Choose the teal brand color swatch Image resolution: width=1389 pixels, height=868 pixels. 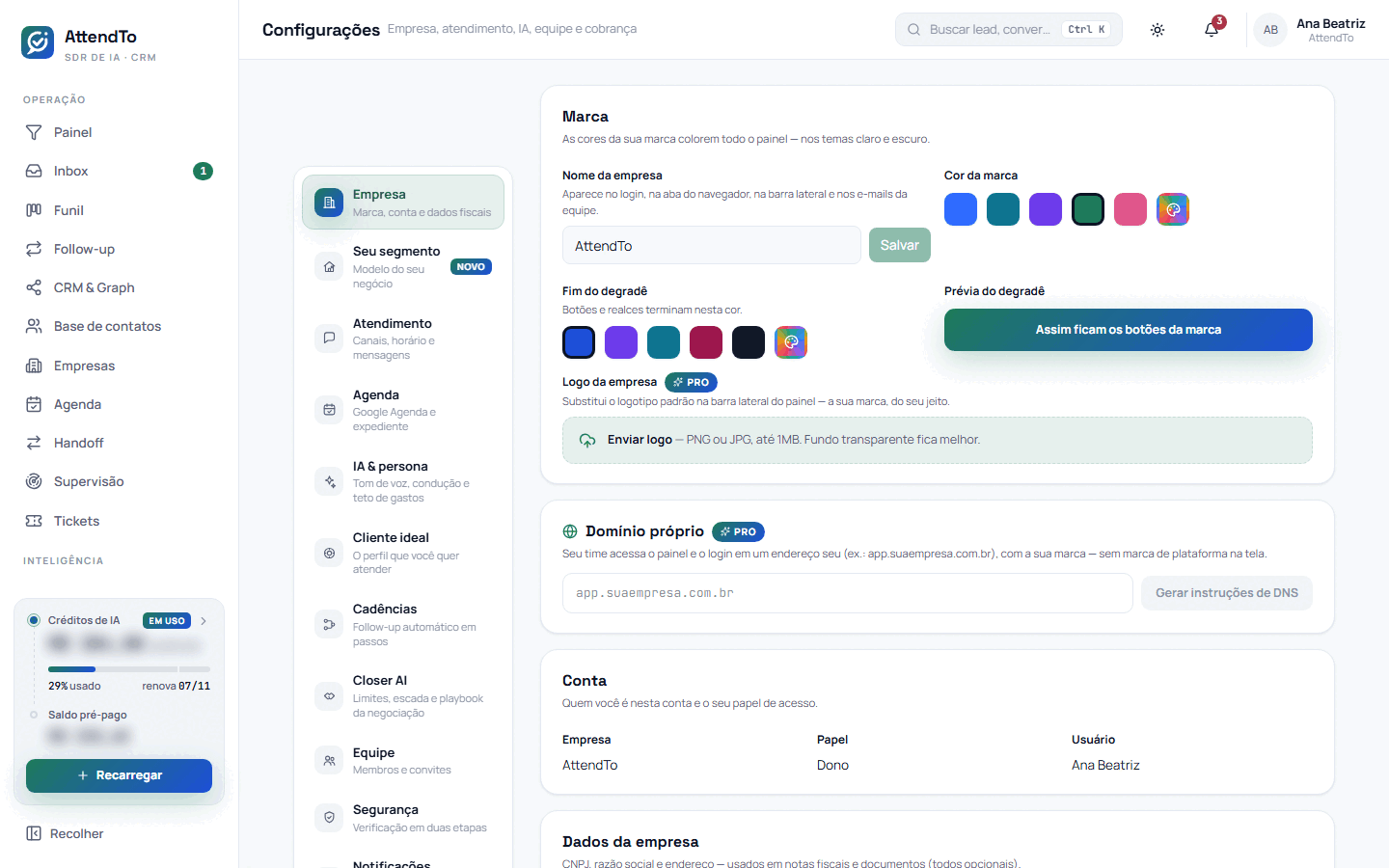pyautogui.click(x=1003, y=209)
